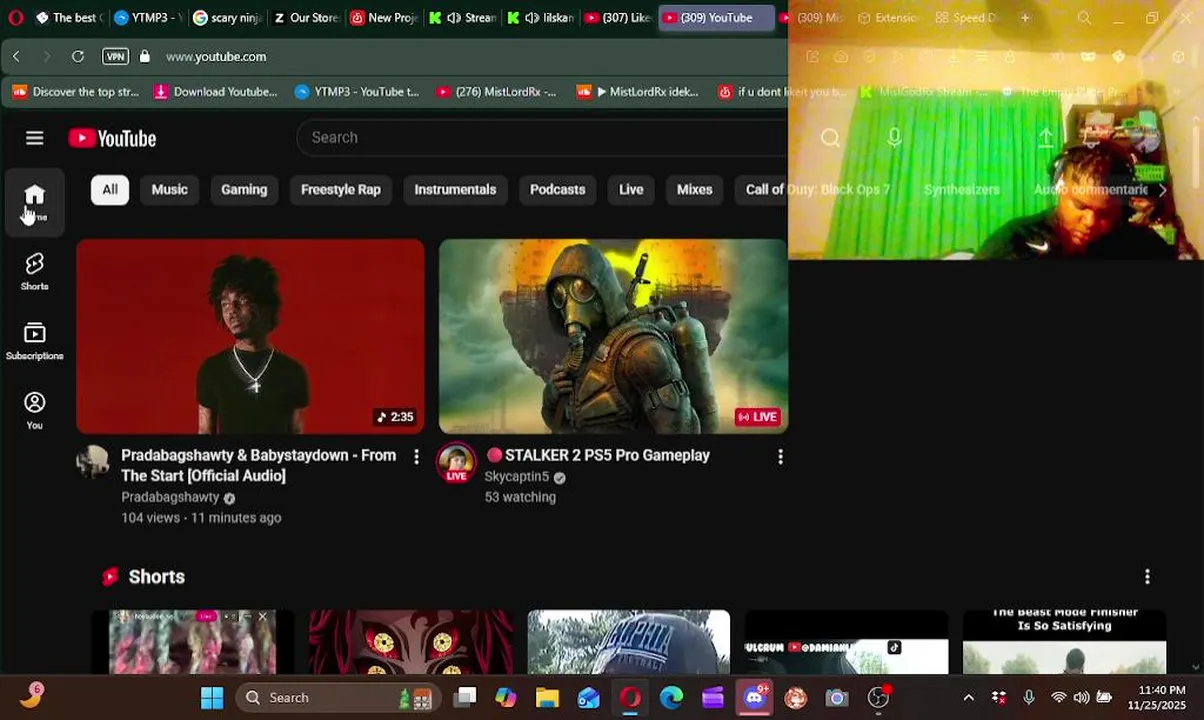Image resolution: width=1204 pixels, height=720 pixels.
Task: Select the Podcasts filter chip
Action: (557, 189)
